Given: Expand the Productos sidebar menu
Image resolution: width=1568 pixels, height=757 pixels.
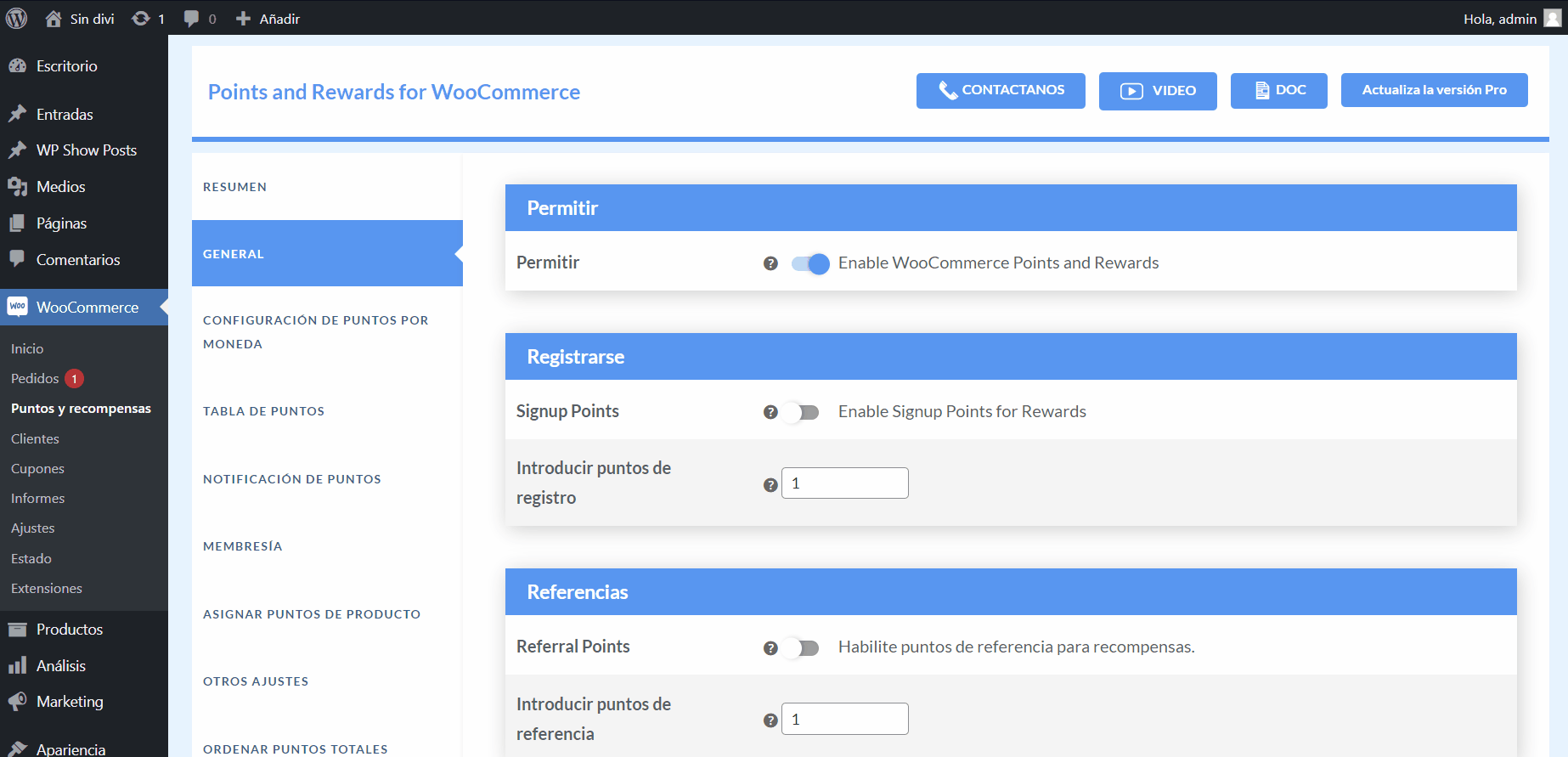Looking at the screenshot, I should click(69, 630).
